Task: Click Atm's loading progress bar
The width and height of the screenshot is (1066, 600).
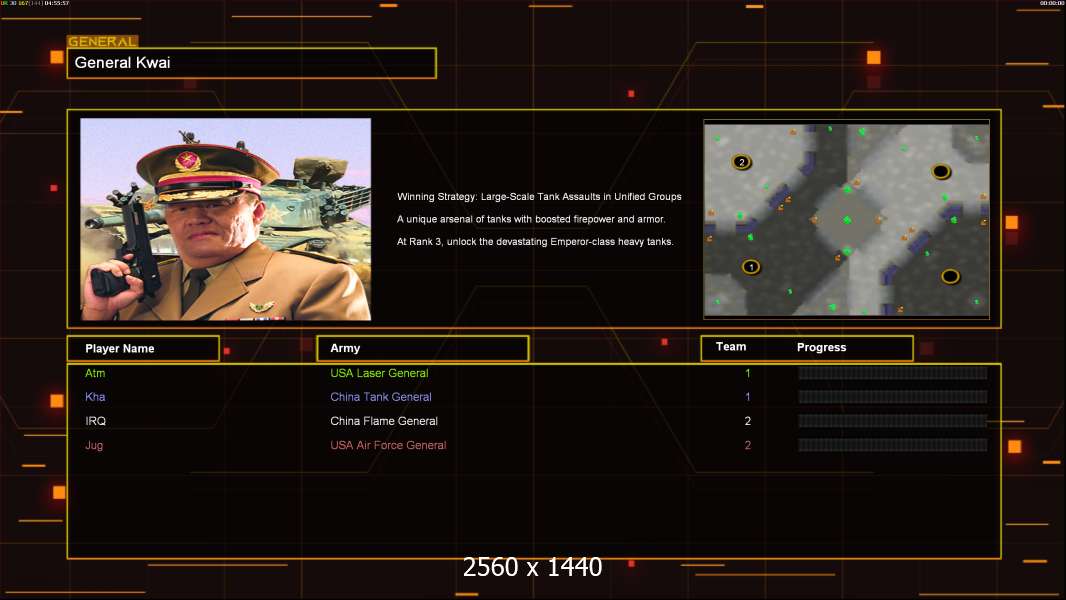Action: point(893,372)
